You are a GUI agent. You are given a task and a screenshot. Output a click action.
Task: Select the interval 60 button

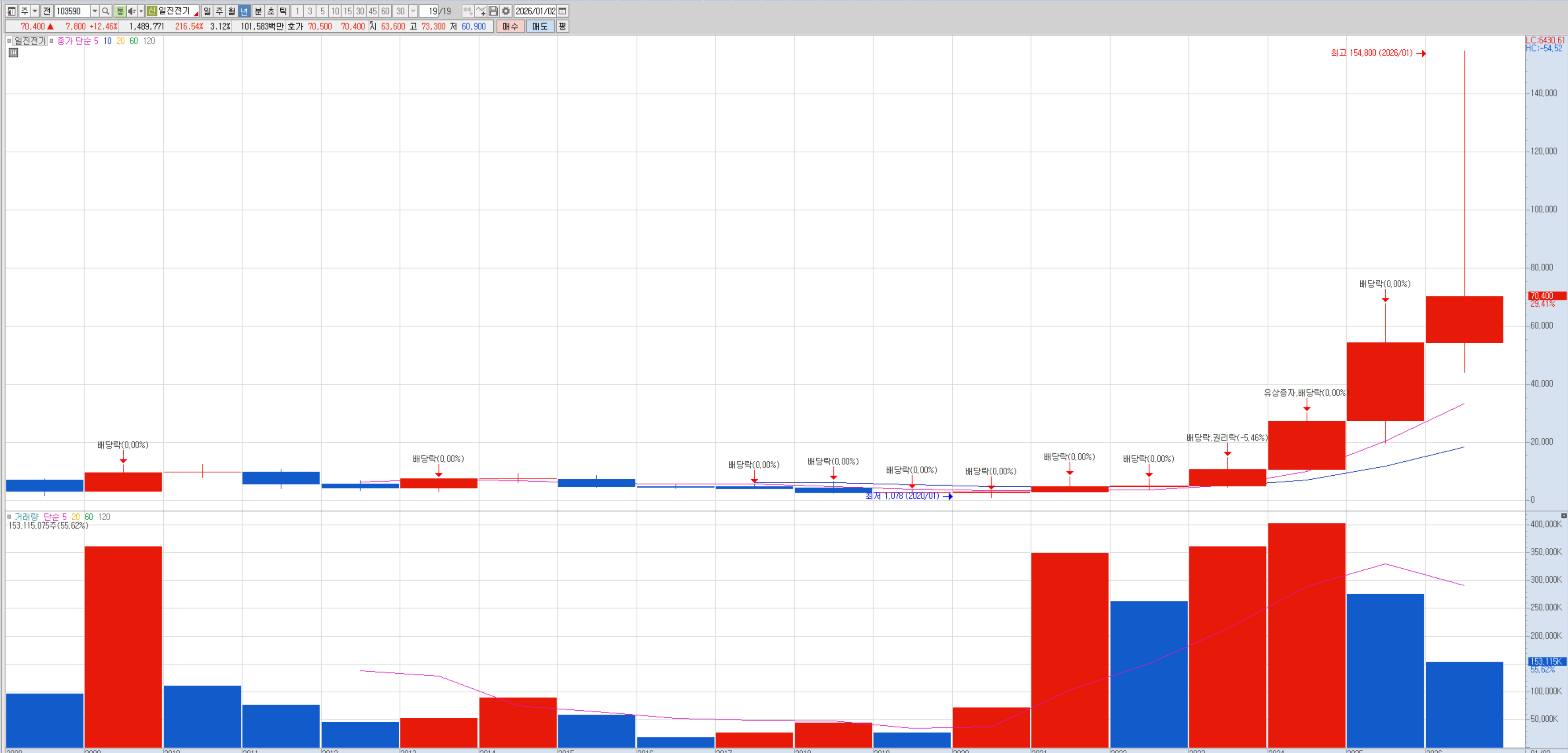pos(386,11)
